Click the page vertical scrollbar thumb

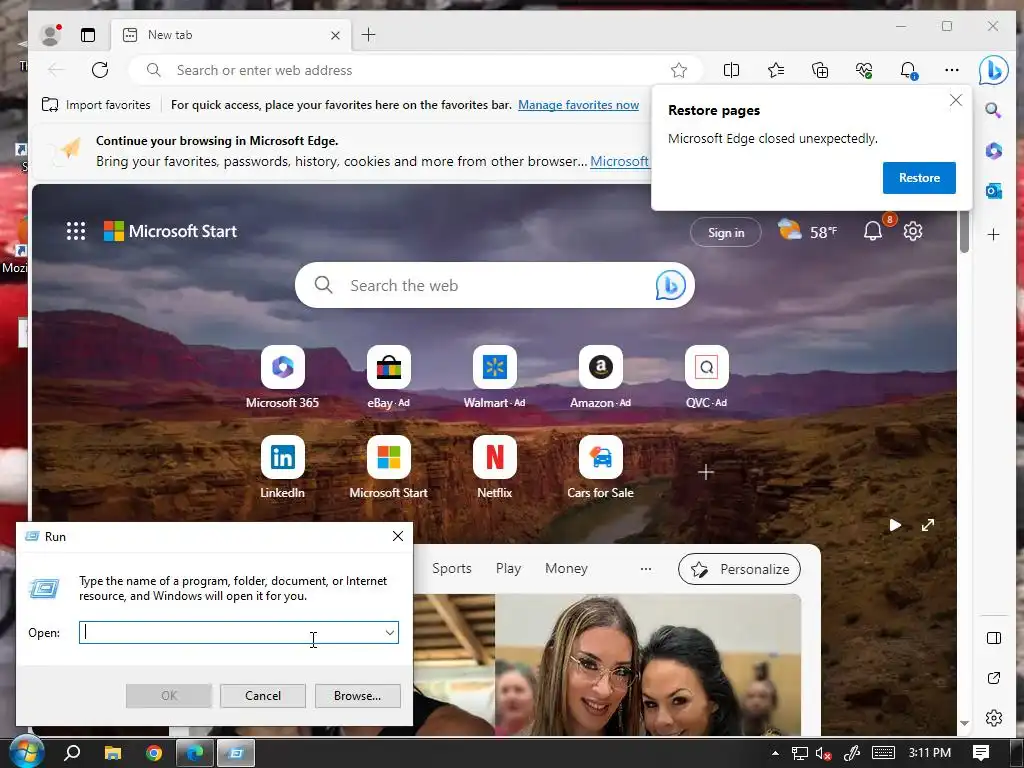coord(964,233)
